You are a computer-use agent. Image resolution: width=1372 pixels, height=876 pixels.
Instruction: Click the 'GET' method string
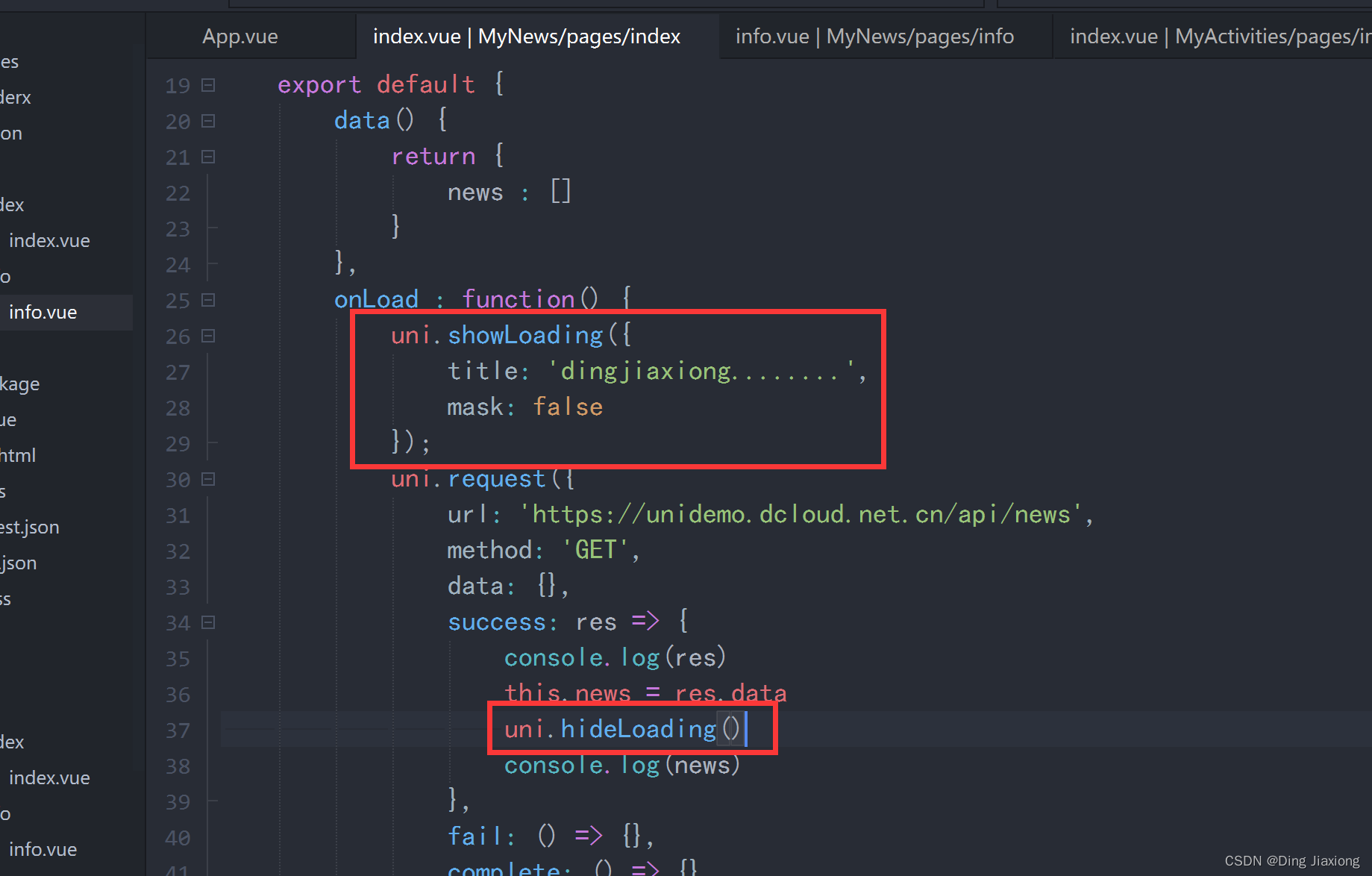click(595, 550)
